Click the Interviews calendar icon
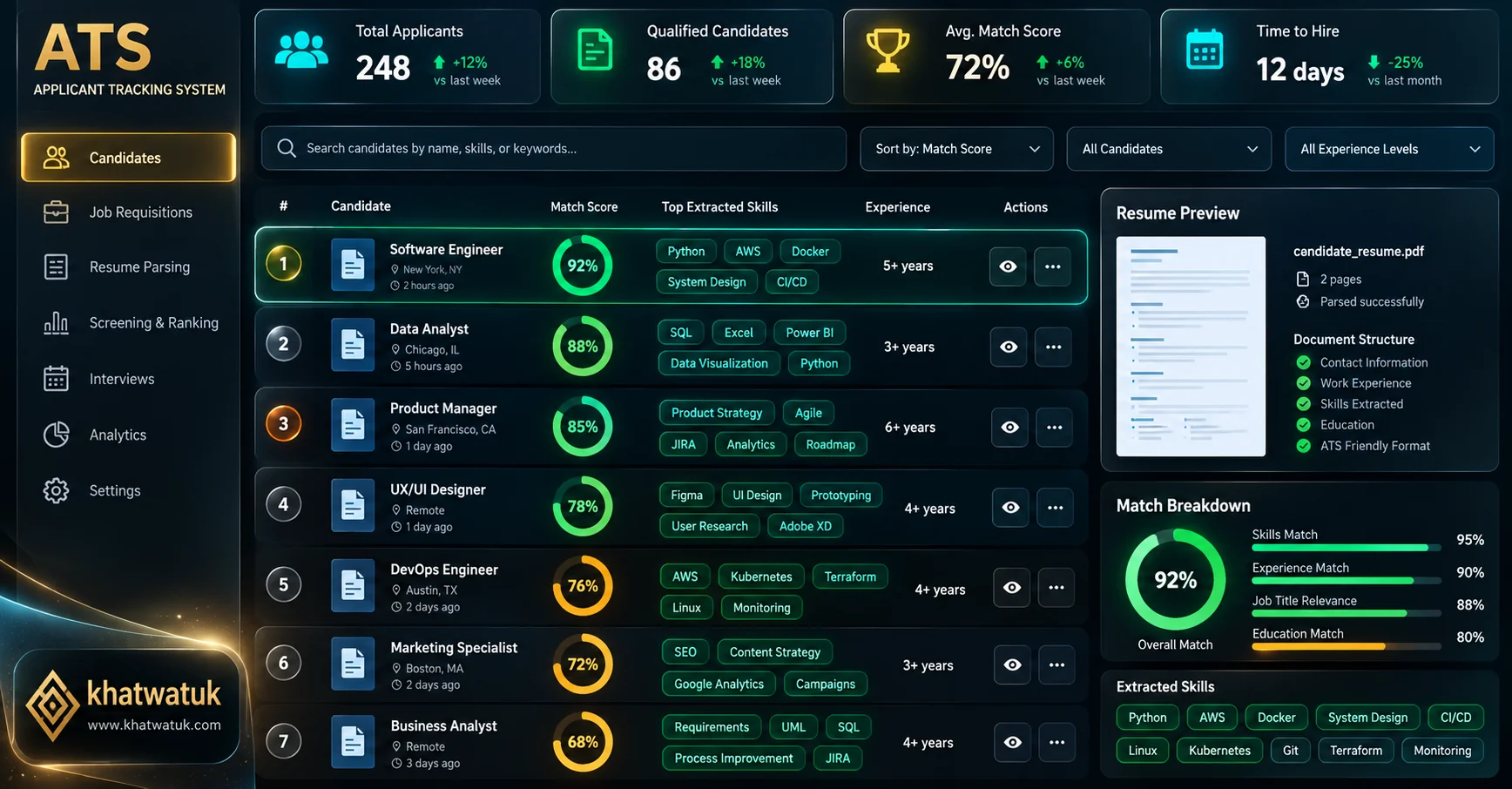The width and height of the screenshot is (1512, 789). coord(56,379)
